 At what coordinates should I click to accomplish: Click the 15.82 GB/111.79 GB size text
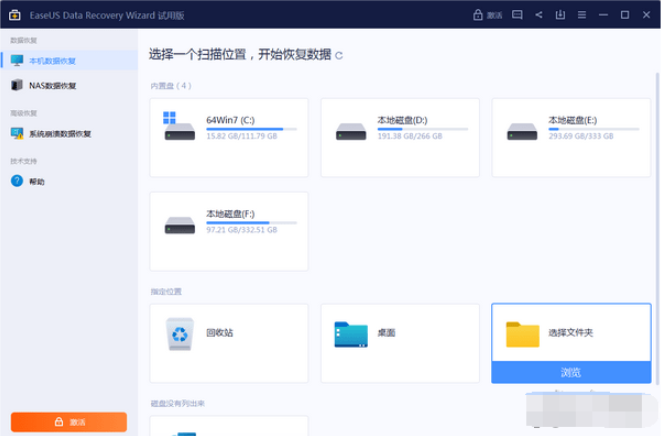coord(241,136)
